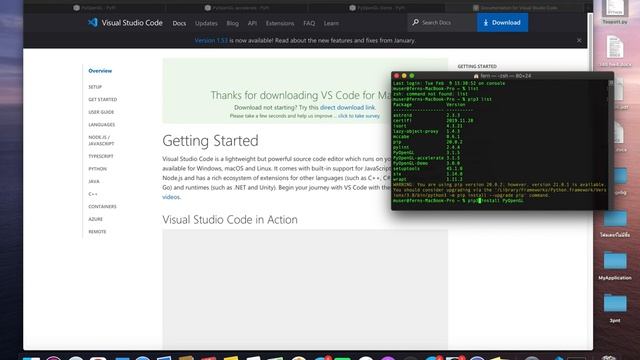Expand the TYPESCRIPT sidebar section
This screenshot has width=640, height=360.
click(x=101, y=156)
